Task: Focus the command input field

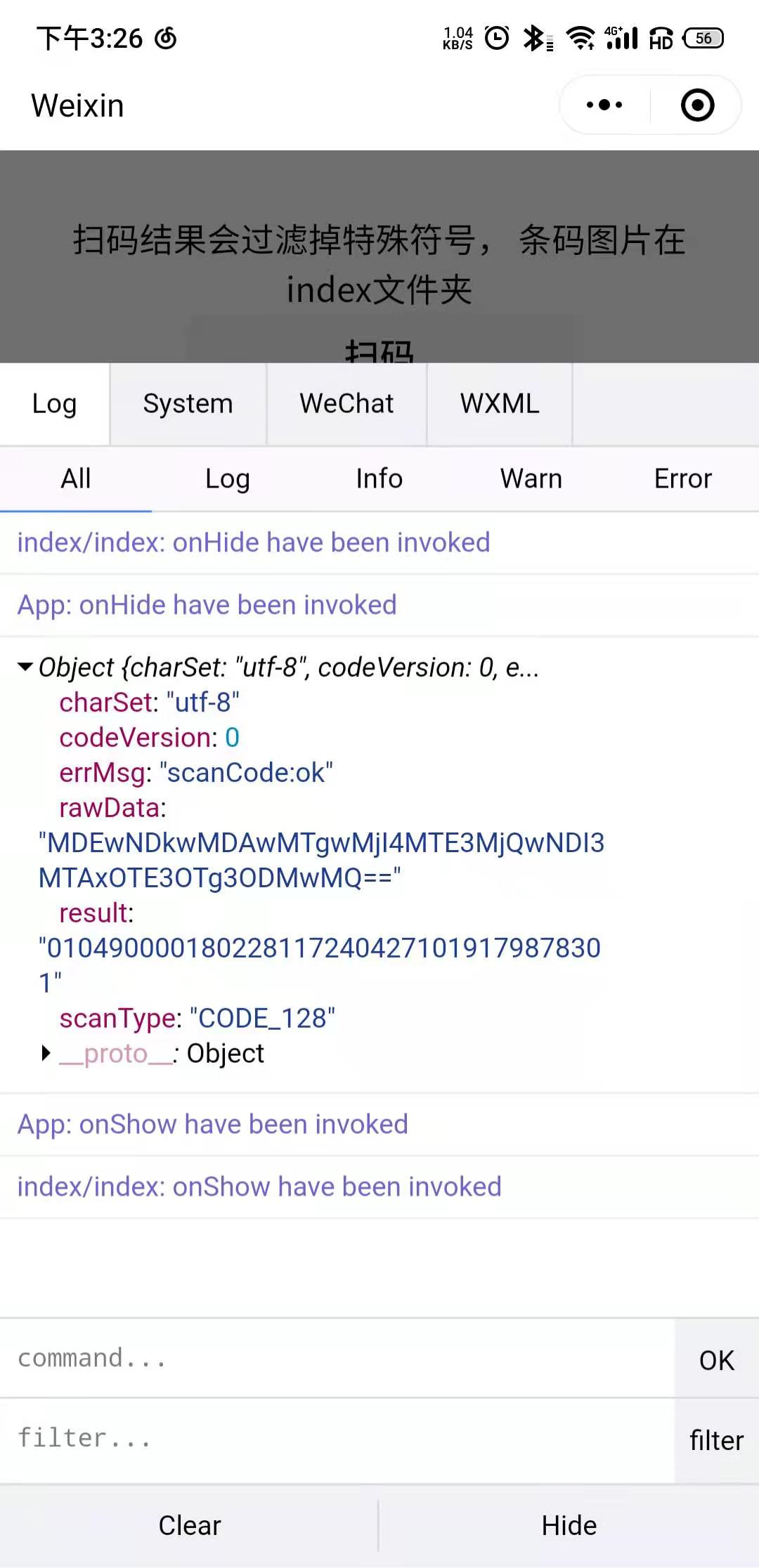Action: (x=337, y=1358)
